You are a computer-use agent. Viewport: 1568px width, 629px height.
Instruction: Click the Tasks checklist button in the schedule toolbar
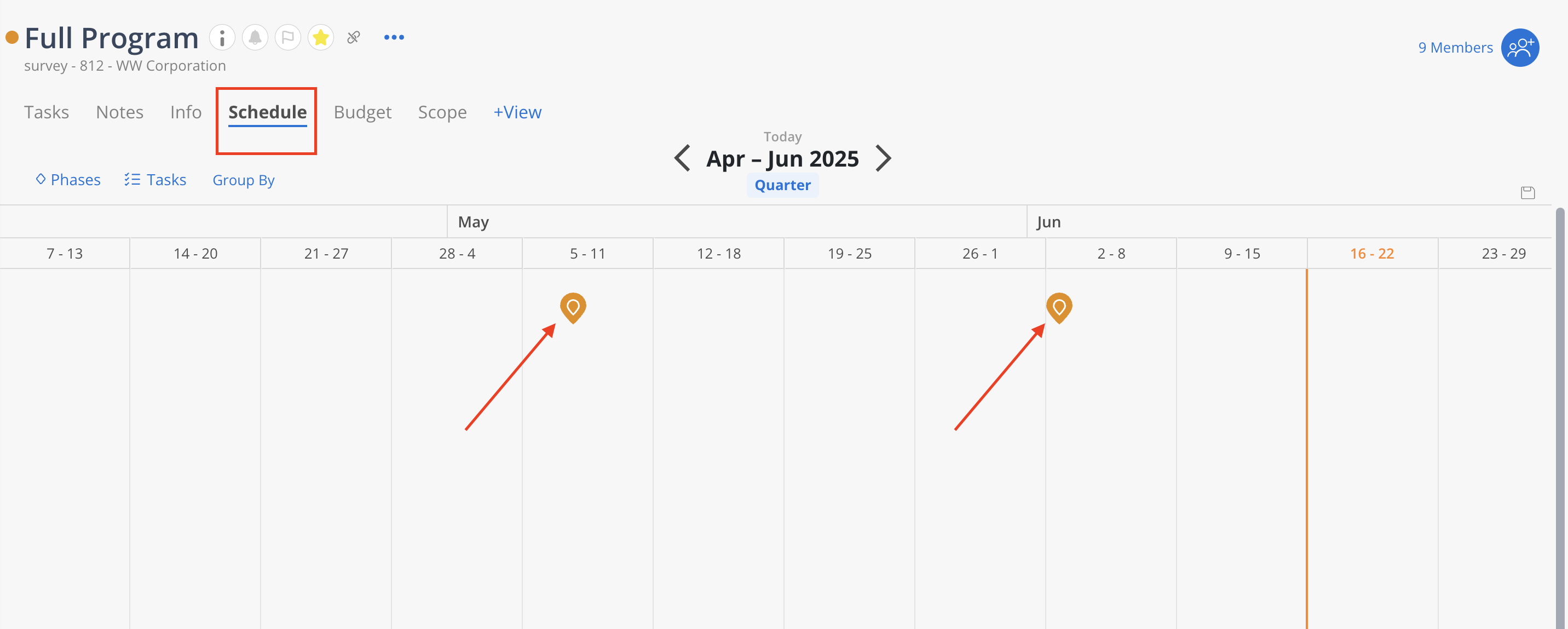click(155, 180)
